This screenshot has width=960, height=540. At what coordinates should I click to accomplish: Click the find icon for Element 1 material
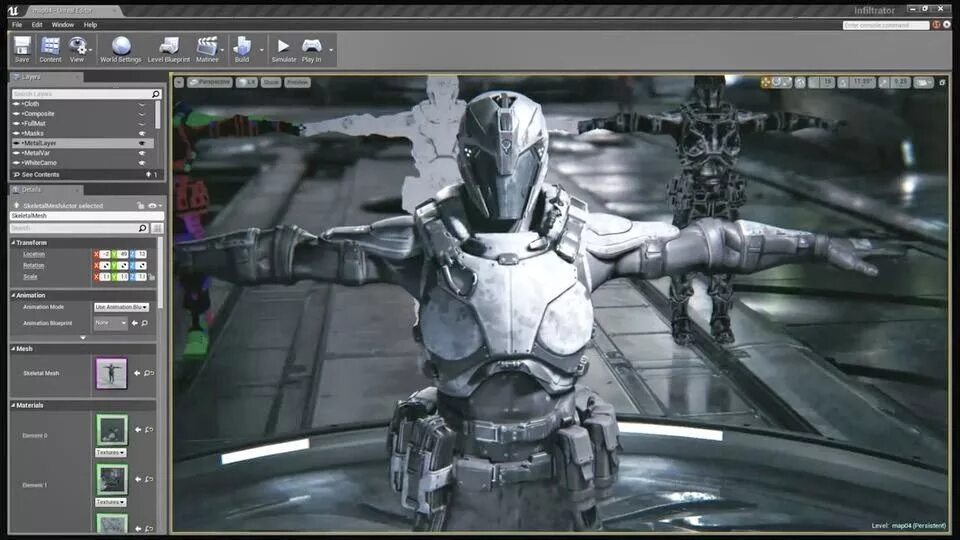click(x=149, y=479)
